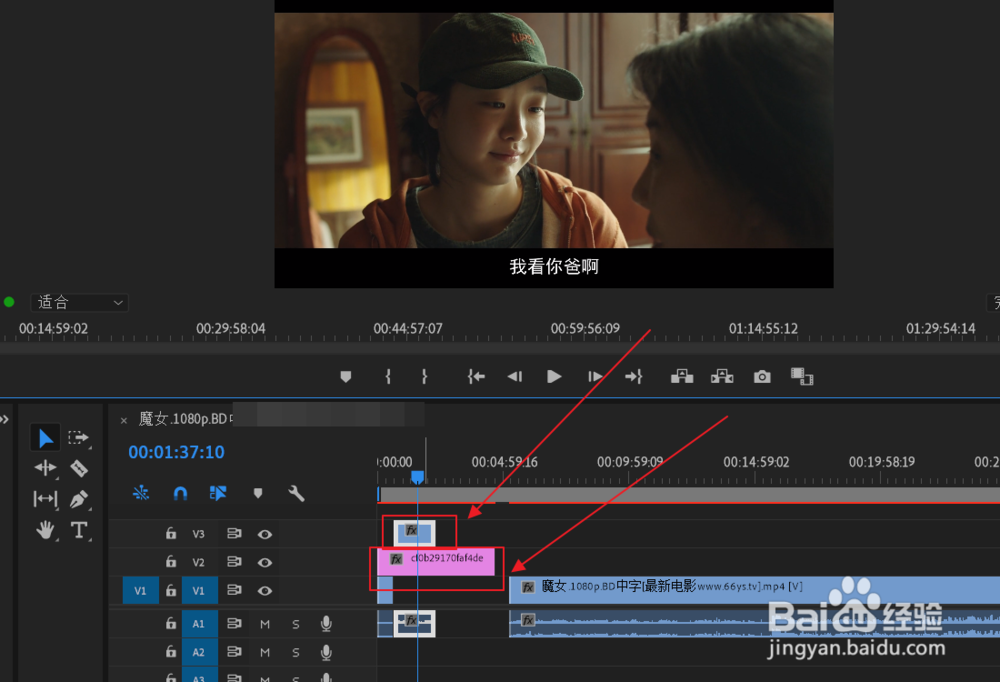Toggle sync lock for A1
The width and height of the screenshot is (1000, 682).
[234, 623]
